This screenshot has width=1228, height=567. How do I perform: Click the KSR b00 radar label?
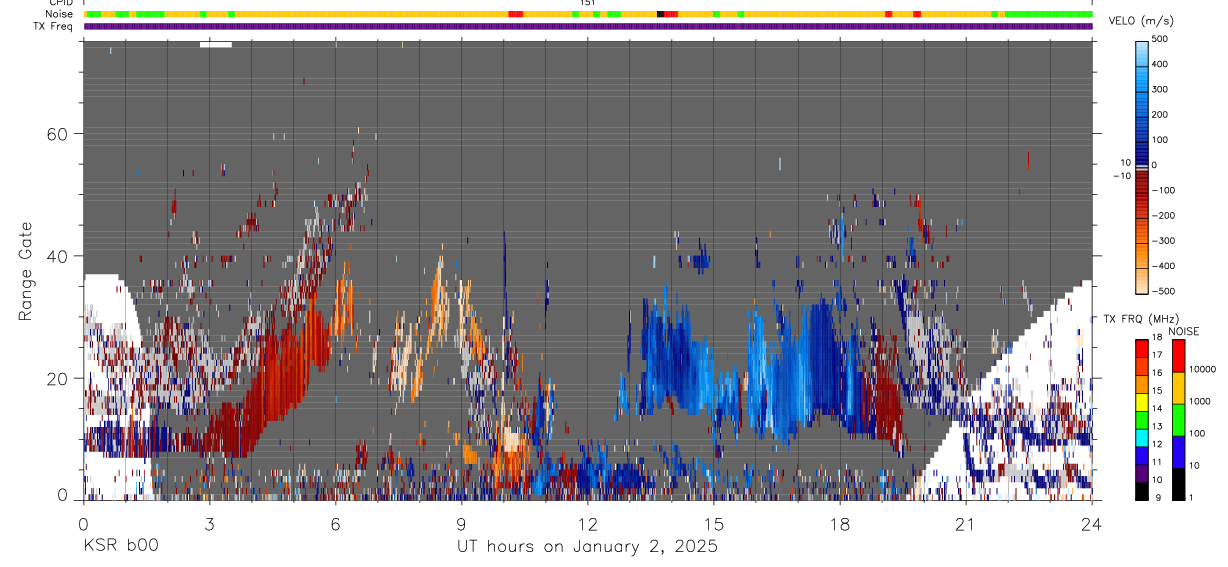(120, 546)
